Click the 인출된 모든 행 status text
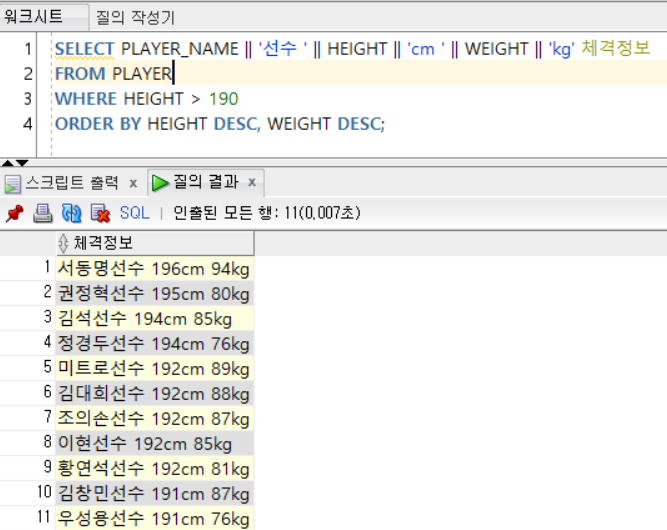Image resolution: width=667 pixels, height=530 pixels. [x=267, y=213]
